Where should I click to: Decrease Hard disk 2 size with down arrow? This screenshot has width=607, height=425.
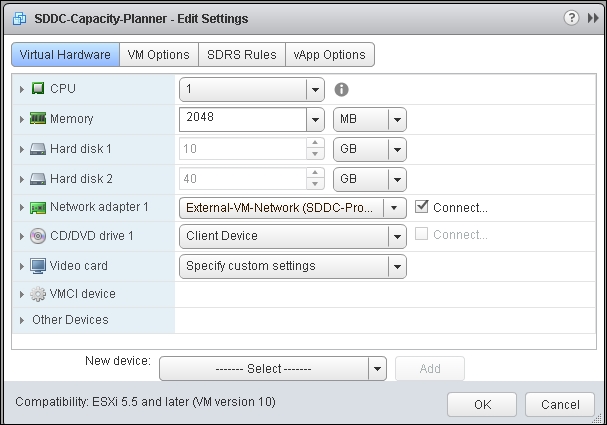pyautogui.click(x=315, y=184)
